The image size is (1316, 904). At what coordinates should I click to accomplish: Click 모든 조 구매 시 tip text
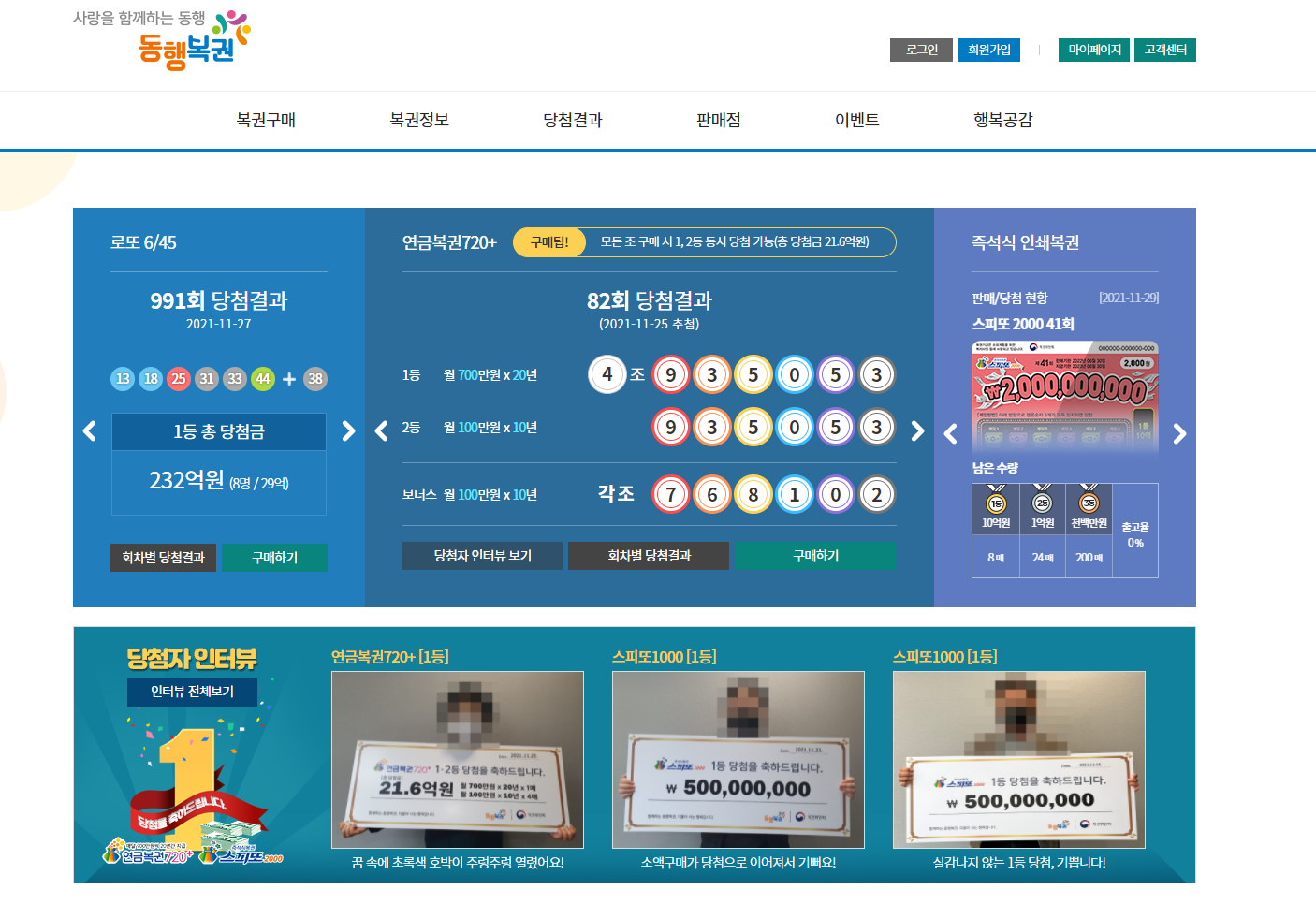click(735, 241)
